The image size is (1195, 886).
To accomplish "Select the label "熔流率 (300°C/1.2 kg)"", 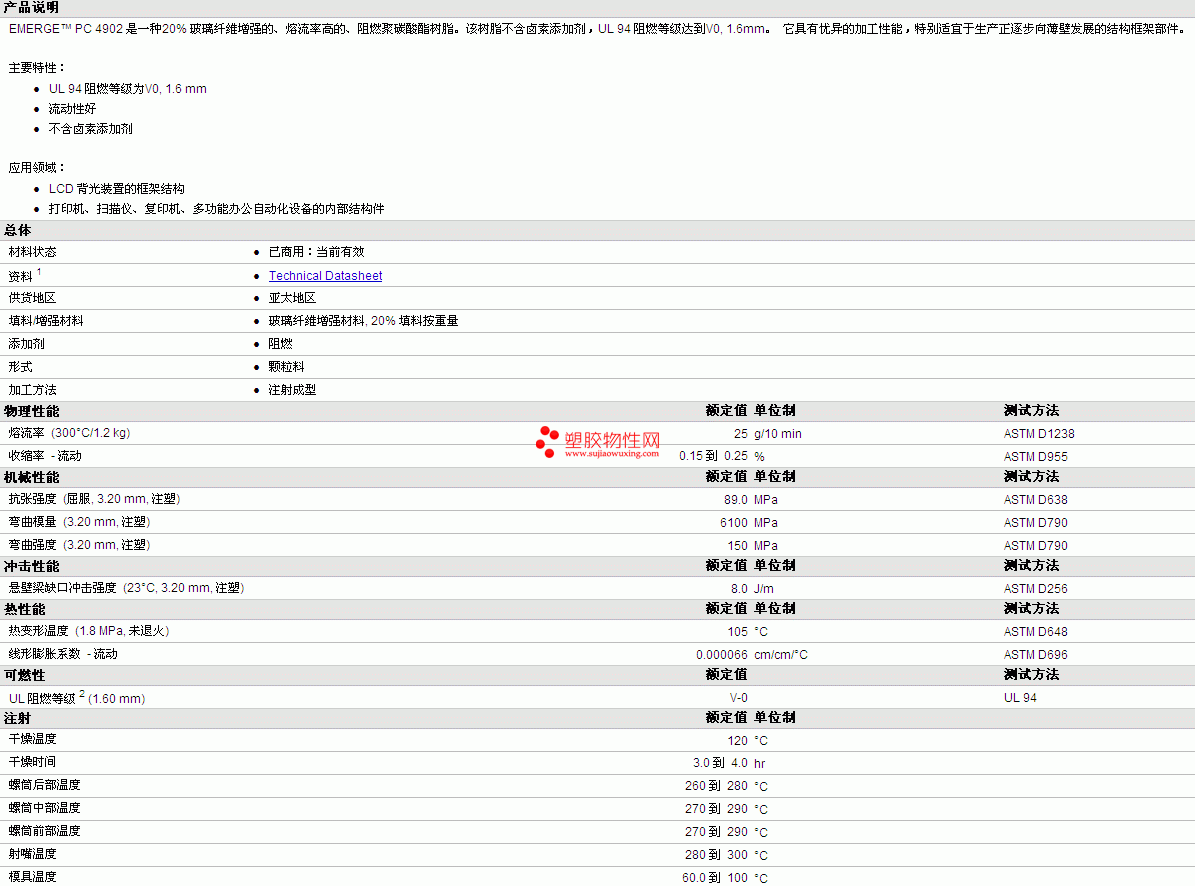I will (x=69, y=433).
